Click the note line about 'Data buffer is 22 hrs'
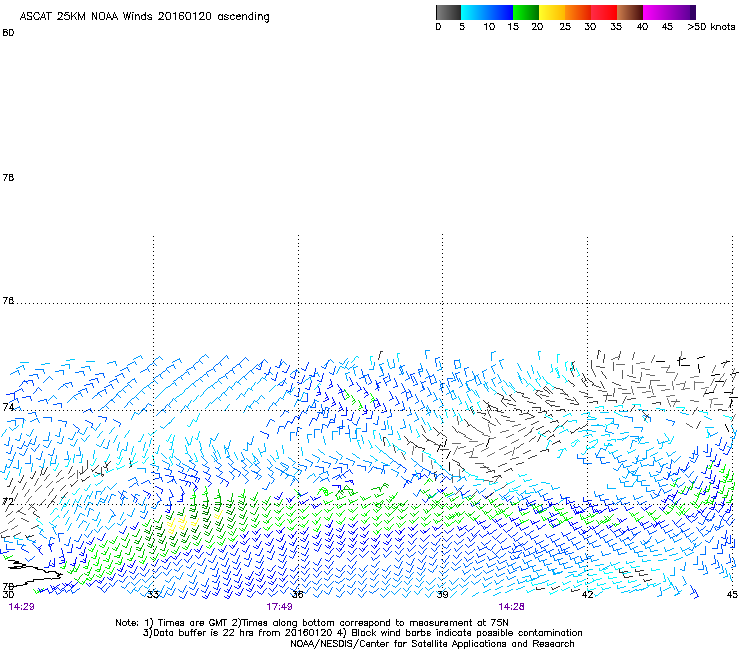Screen dimensions: 740x650 (362, 633)
